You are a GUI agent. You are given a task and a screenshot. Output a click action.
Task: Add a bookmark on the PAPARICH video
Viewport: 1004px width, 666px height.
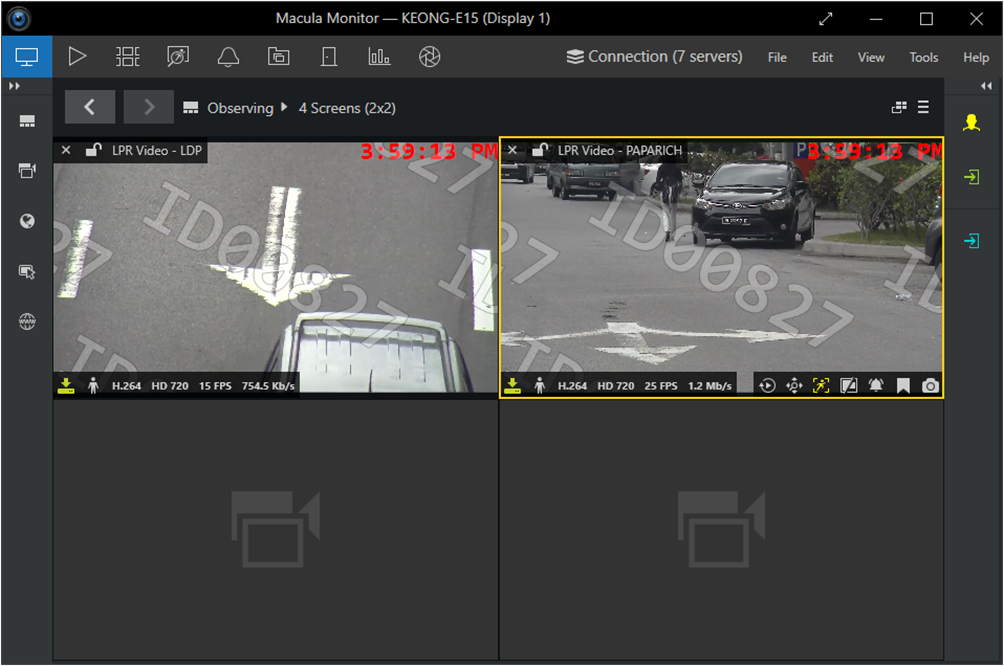903,386
